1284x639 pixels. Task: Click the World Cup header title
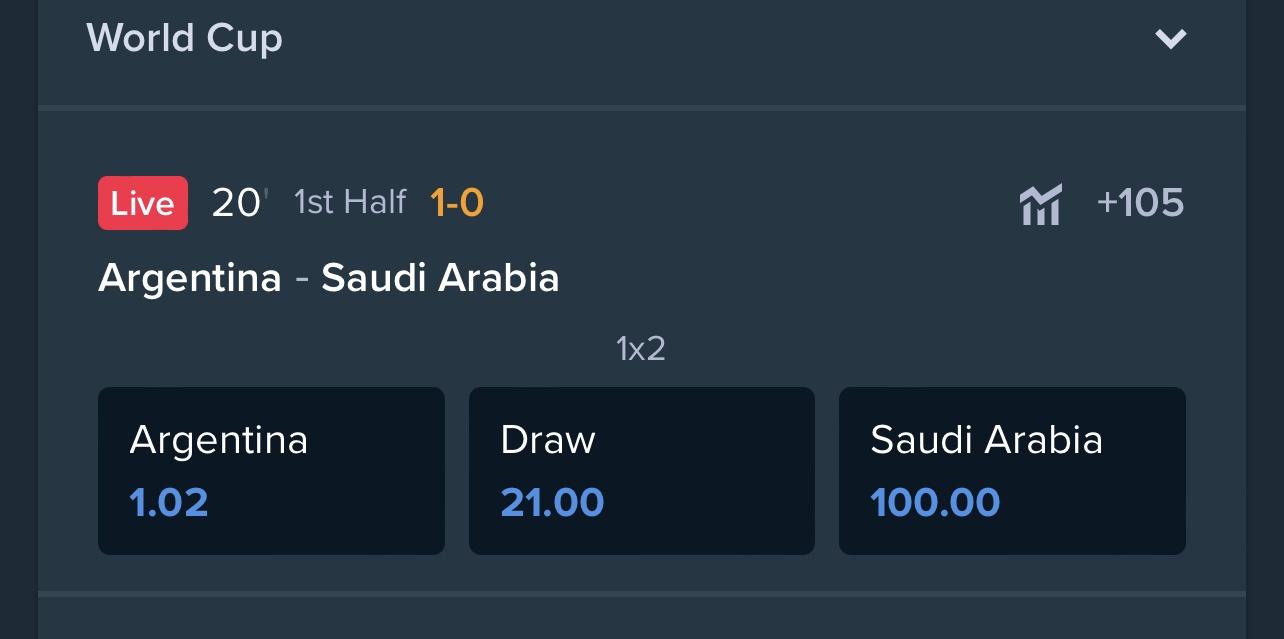click(x=185, y=38)
